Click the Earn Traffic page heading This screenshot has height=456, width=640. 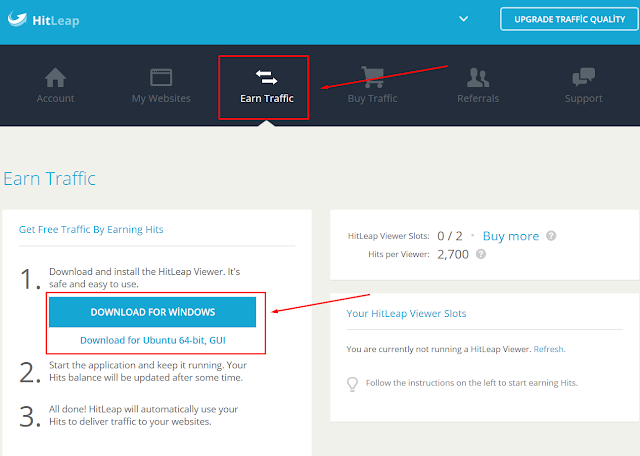point(49,178)
